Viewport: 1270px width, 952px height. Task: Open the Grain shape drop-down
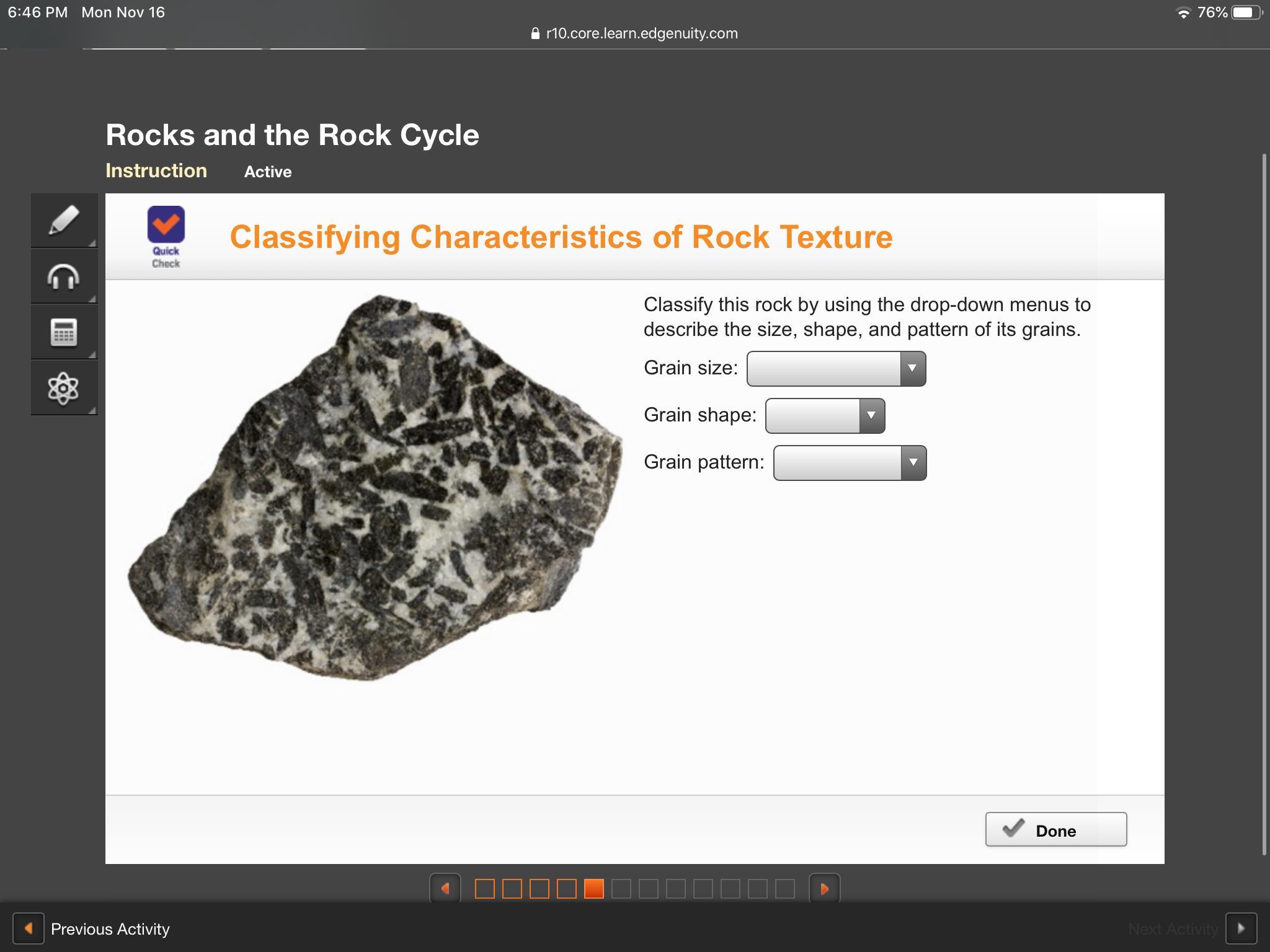point(825,416)
